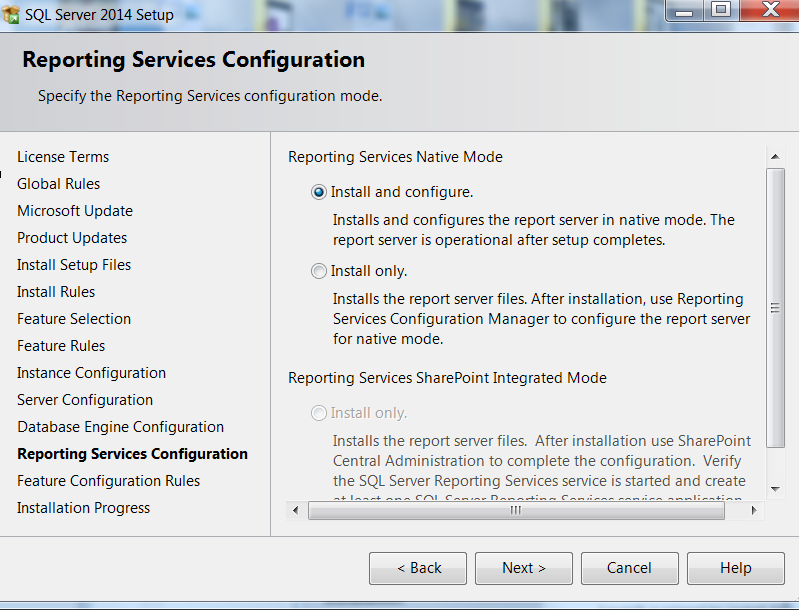Choose Native Mode Install only option
This screenshot has width=799, height=610.
click(319, 271)
